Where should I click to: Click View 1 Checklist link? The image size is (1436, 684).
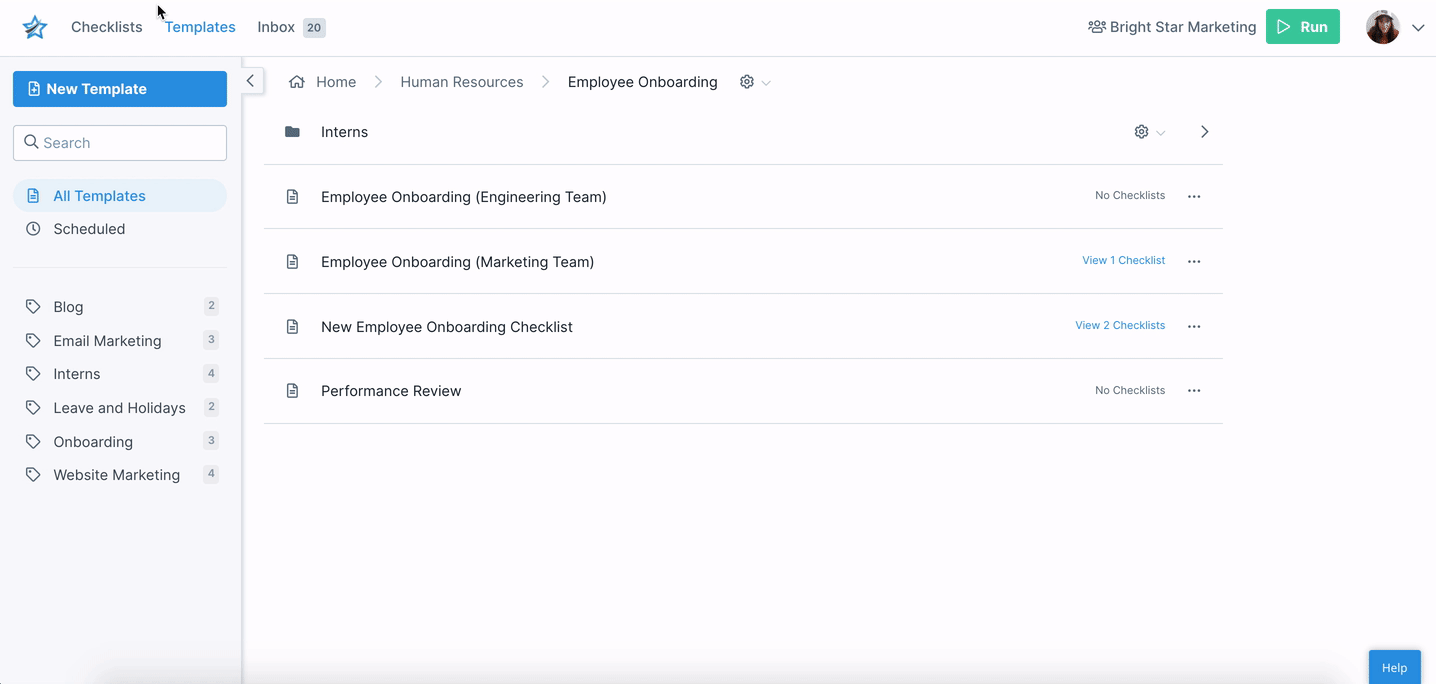click(1123, 260)
